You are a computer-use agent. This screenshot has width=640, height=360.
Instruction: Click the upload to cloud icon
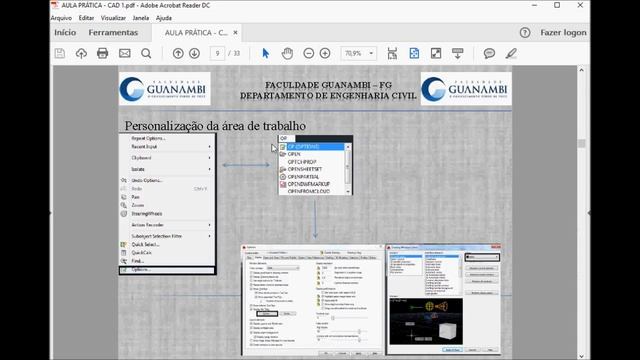(81, 53)
